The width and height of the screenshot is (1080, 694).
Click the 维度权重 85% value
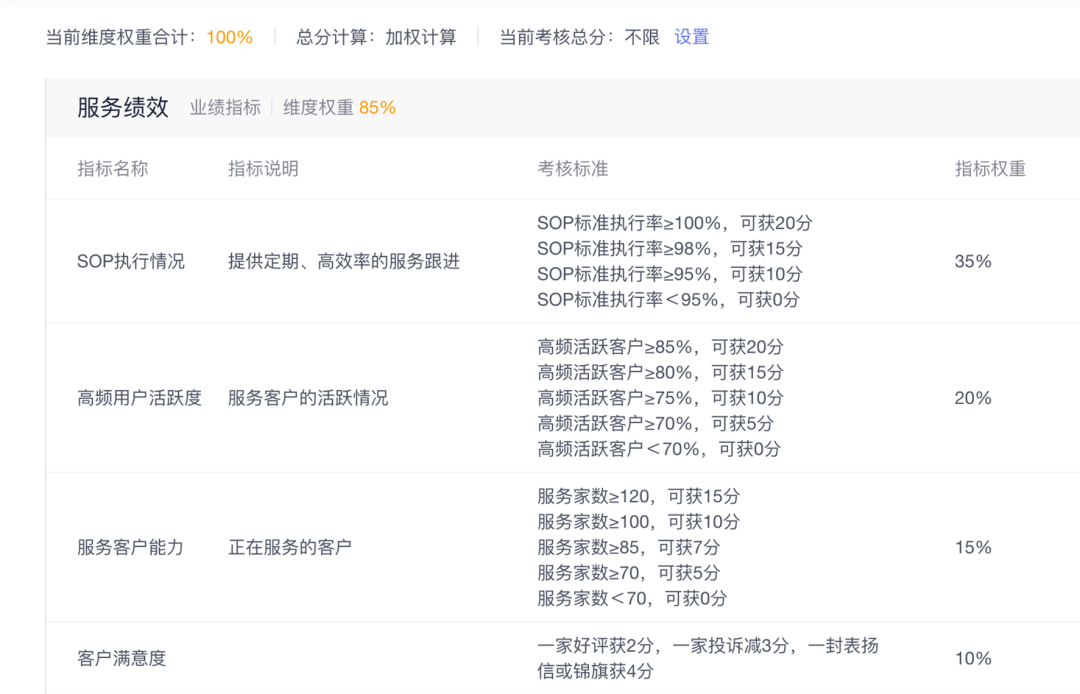[x=377, y=107]
